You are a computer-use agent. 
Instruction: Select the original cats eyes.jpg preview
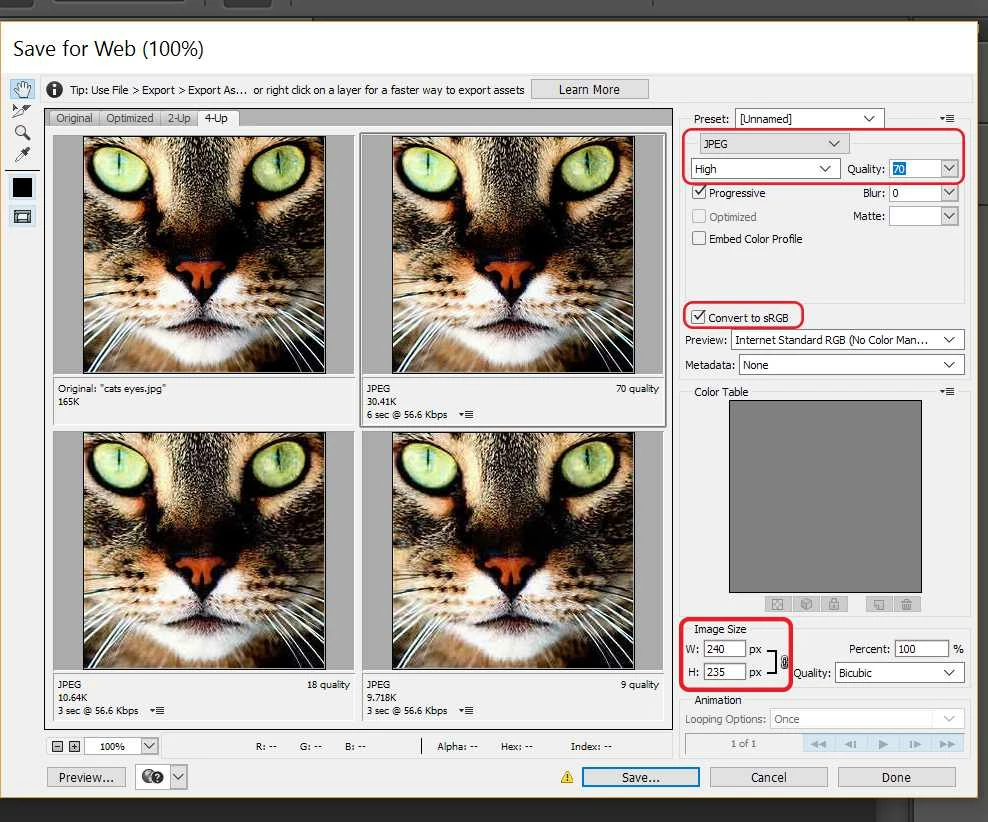pyautogui.click(x=204, y=254)
